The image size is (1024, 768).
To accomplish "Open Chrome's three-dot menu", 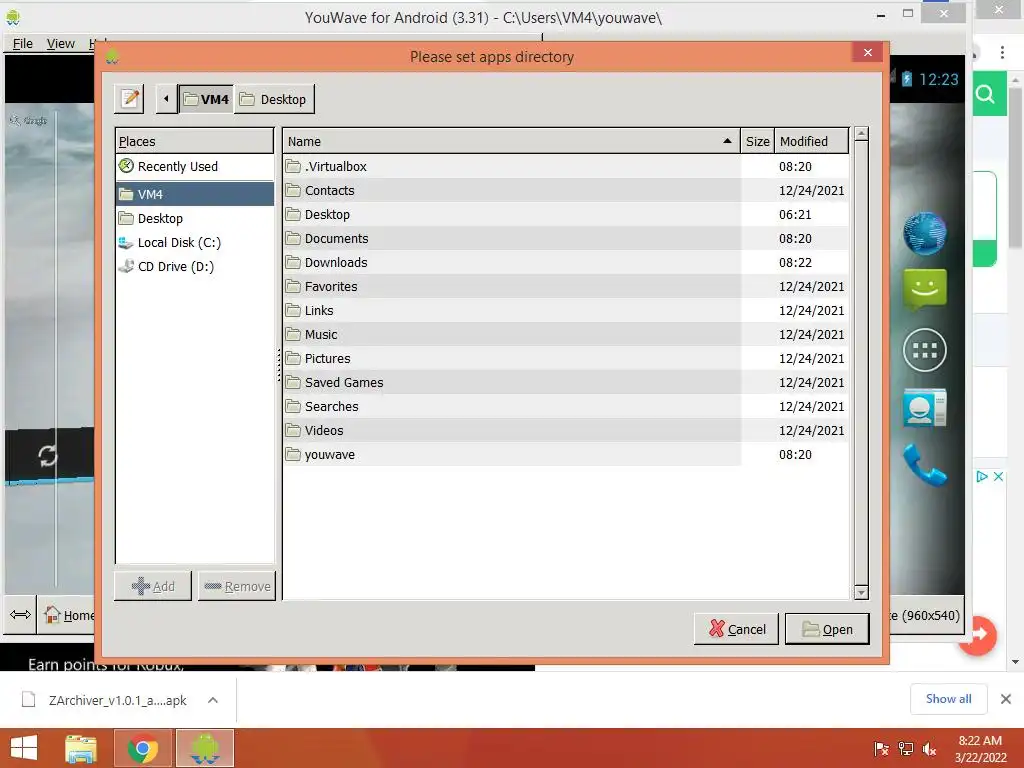I will 1002,52.
